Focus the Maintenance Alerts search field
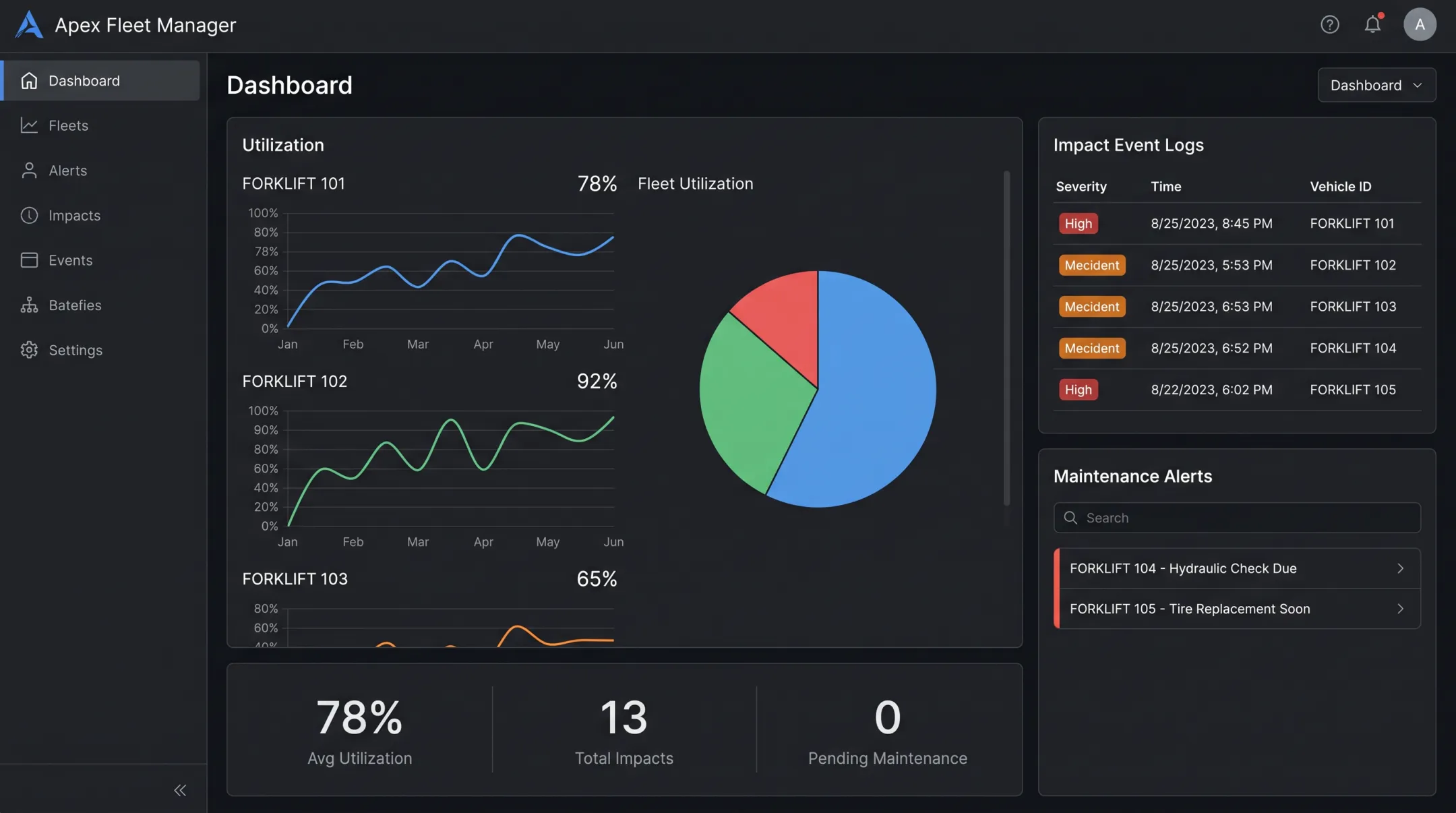1456x813 pixels. coord(1238,518)
